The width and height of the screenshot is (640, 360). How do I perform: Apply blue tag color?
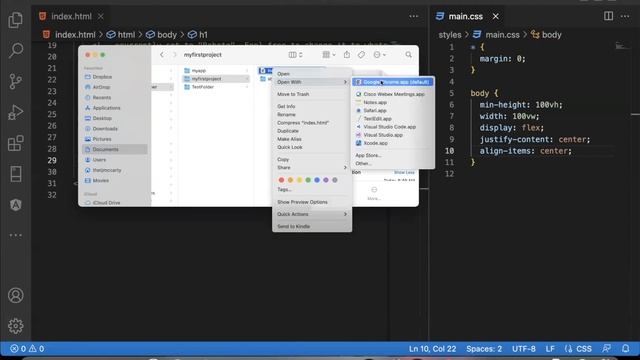pyautogui.click(x=317, y=180)
